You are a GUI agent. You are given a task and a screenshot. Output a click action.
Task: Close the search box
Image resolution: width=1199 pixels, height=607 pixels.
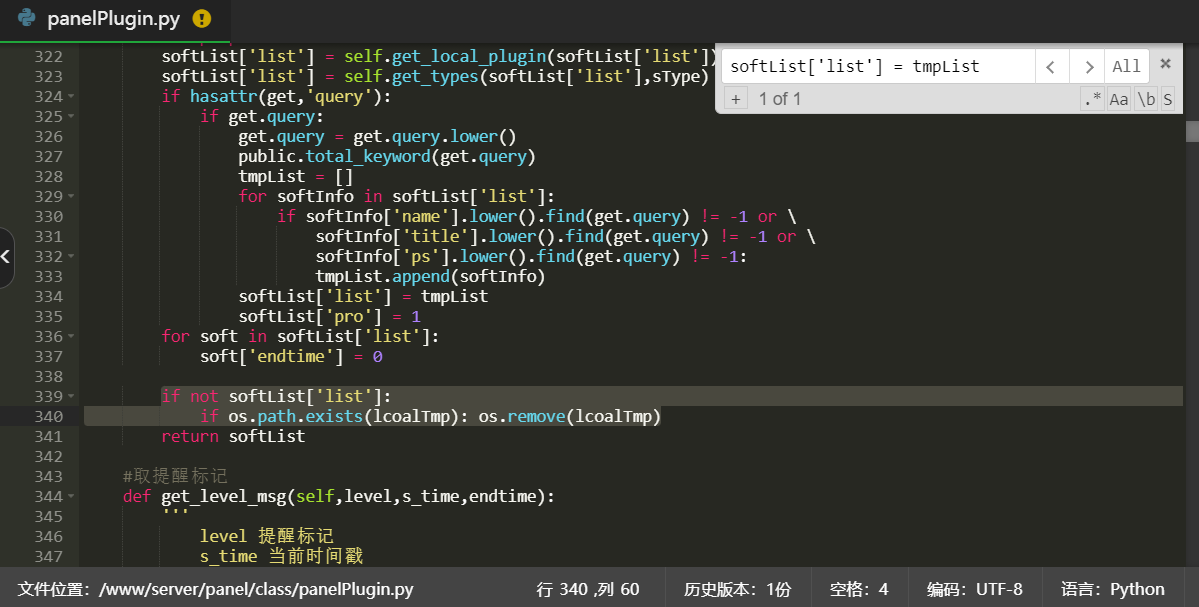[x=1165, y=64]
